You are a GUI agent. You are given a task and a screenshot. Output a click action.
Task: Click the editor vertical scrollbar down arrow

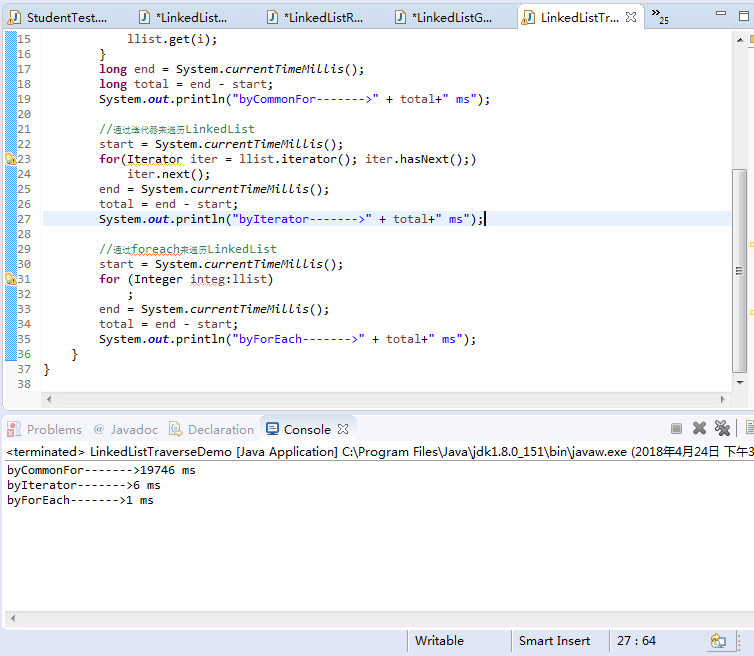coord(740,383)
